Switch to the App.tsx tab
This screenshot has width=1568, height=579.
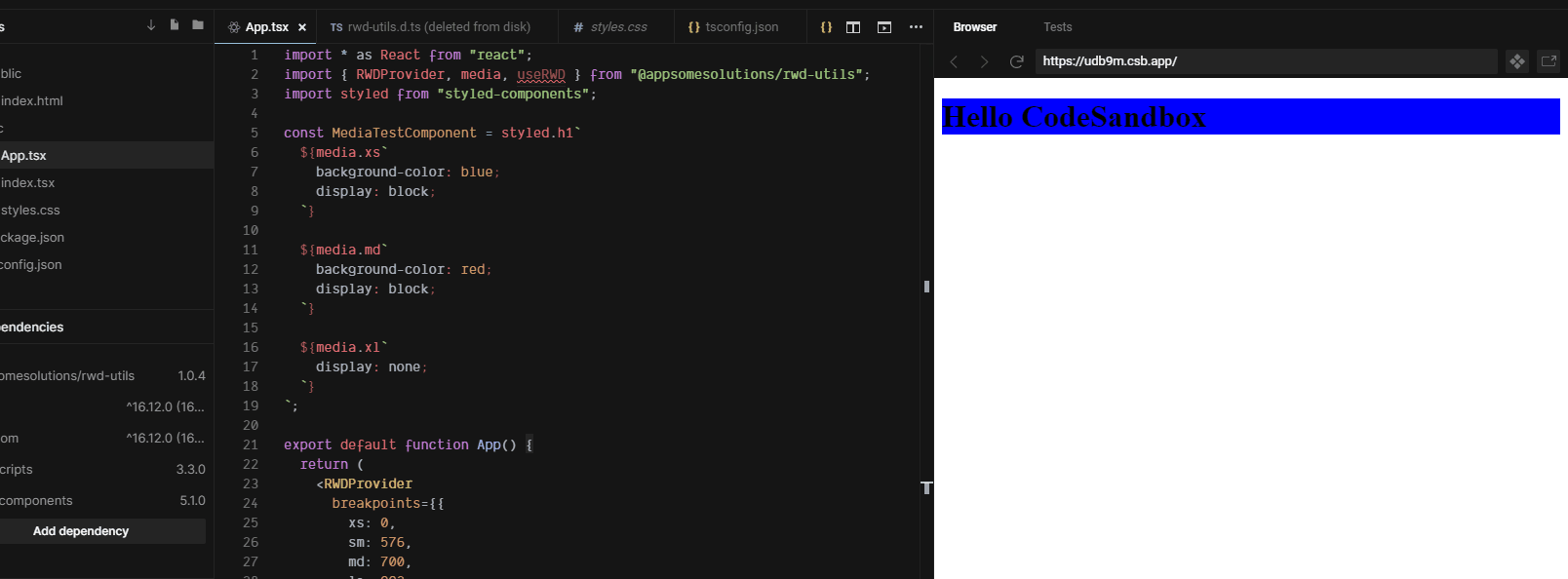click(x=267, y=27)
